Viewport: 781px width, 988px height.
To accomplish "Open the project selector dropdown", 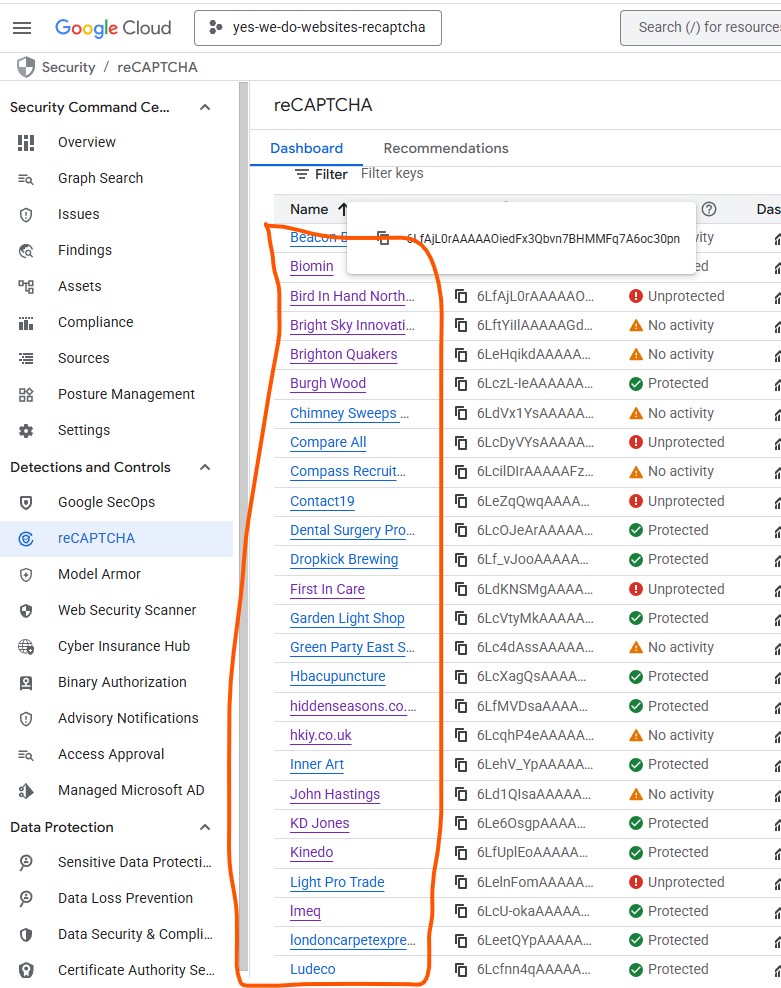I will (x=318, y=28).
